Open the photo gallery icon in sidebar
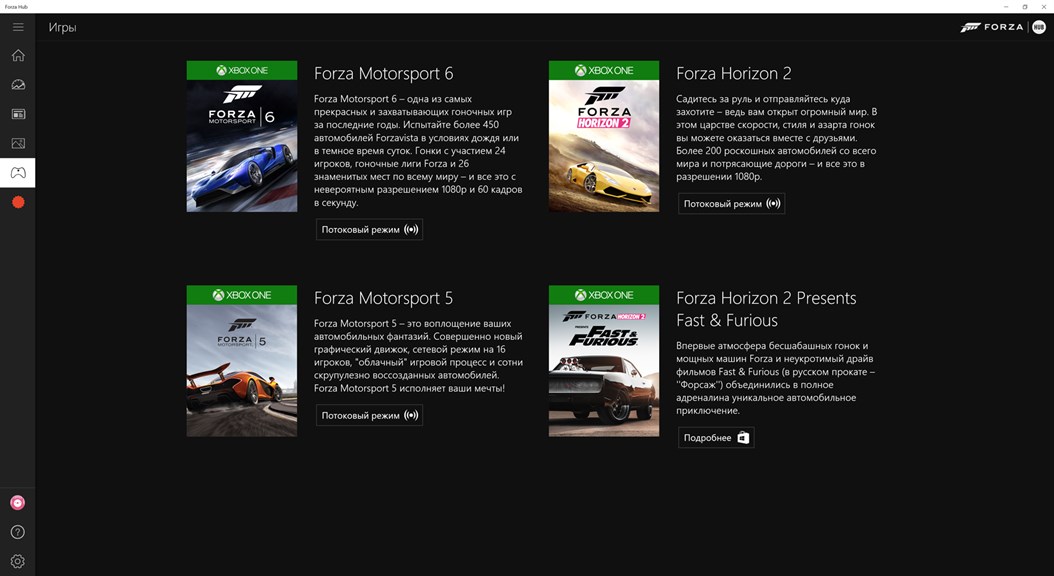 pos(16,142)
